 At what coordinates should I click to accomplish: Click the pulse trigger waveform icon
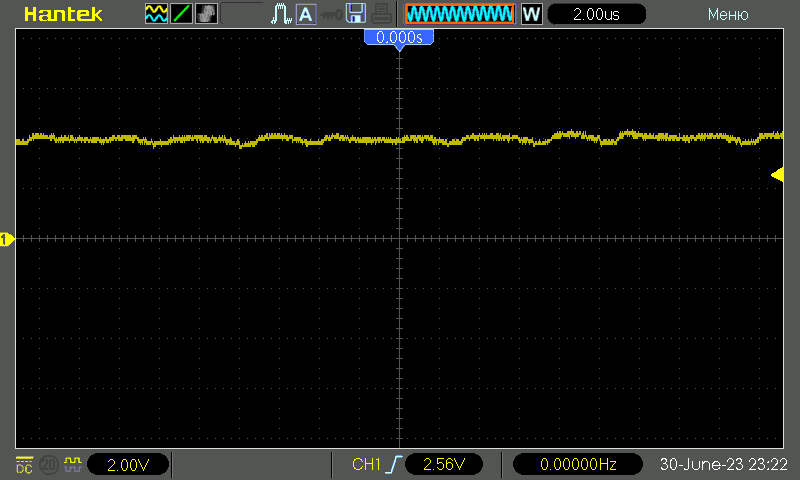(281, 14)
